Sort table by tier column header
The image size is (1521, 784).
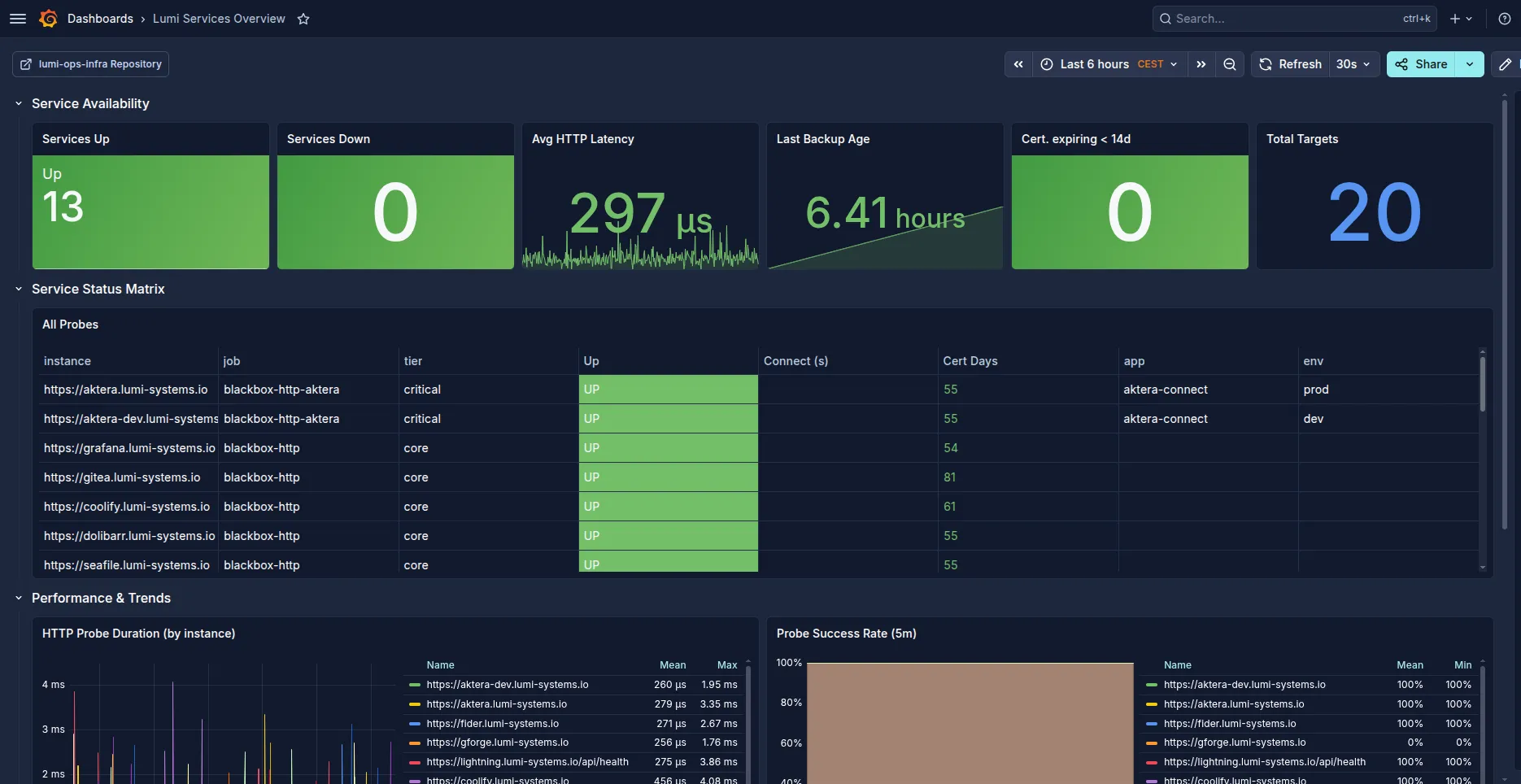click(x=413, y=361)
